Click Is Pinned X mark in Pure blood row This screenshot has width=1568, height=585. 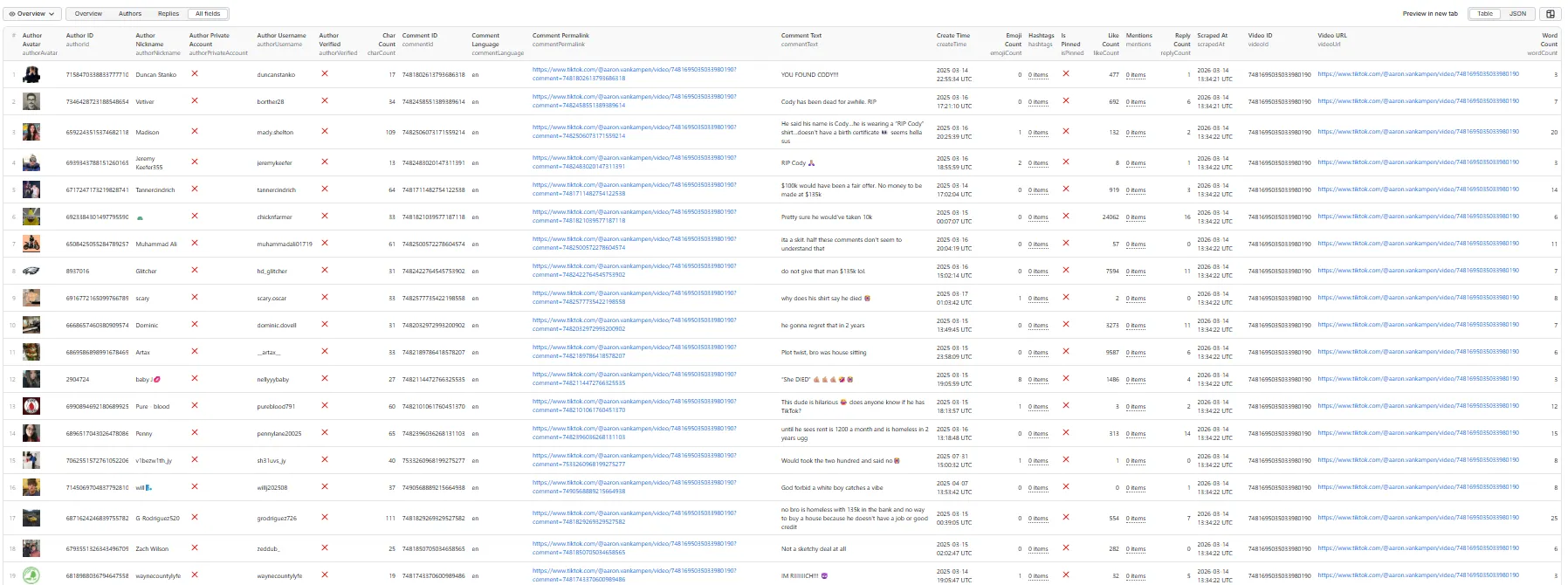pos(1066,405)
